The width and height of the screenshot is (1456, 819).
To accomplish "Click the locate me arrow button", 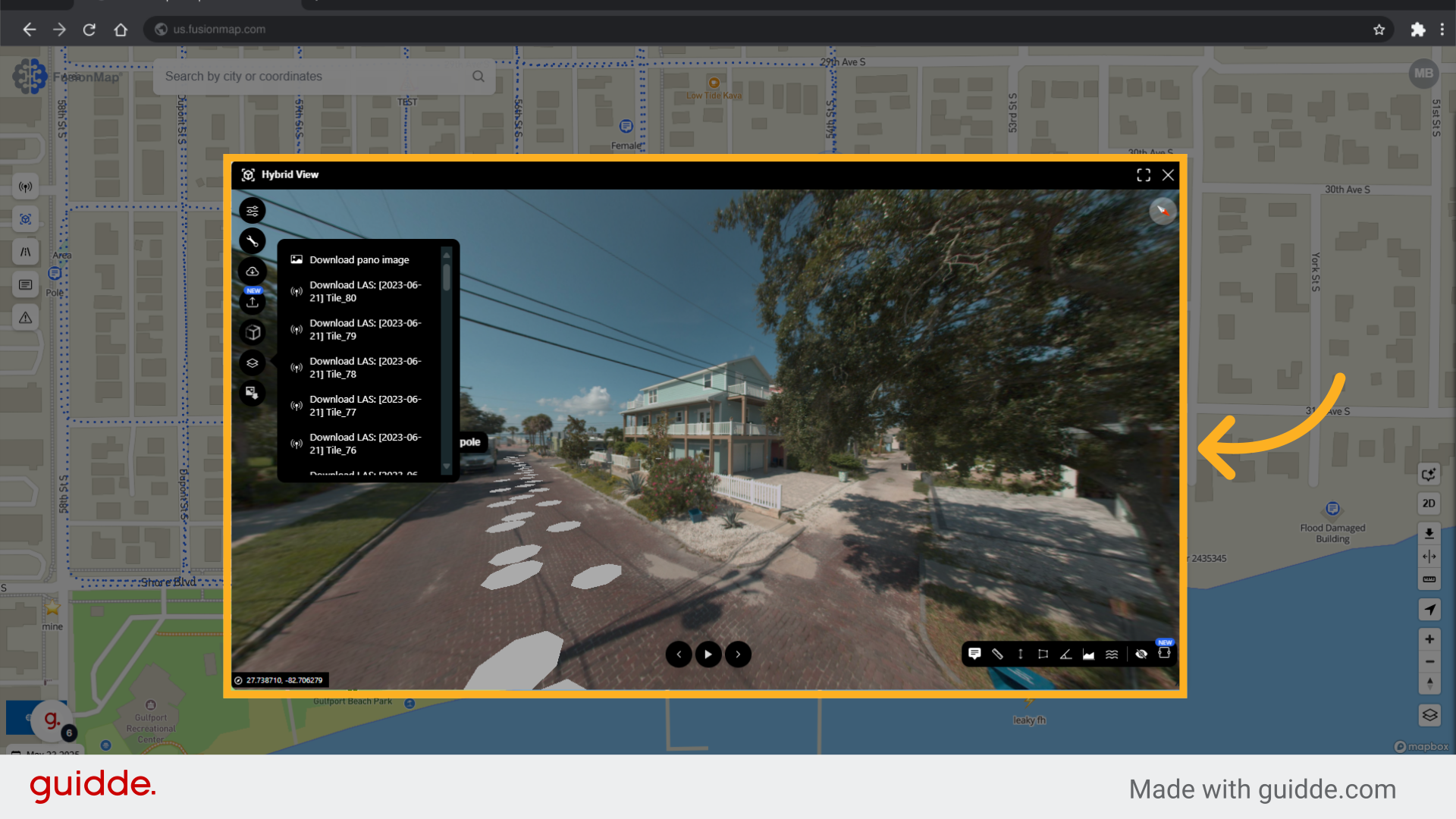I will pyautogui.click(x=1429, y=610).
